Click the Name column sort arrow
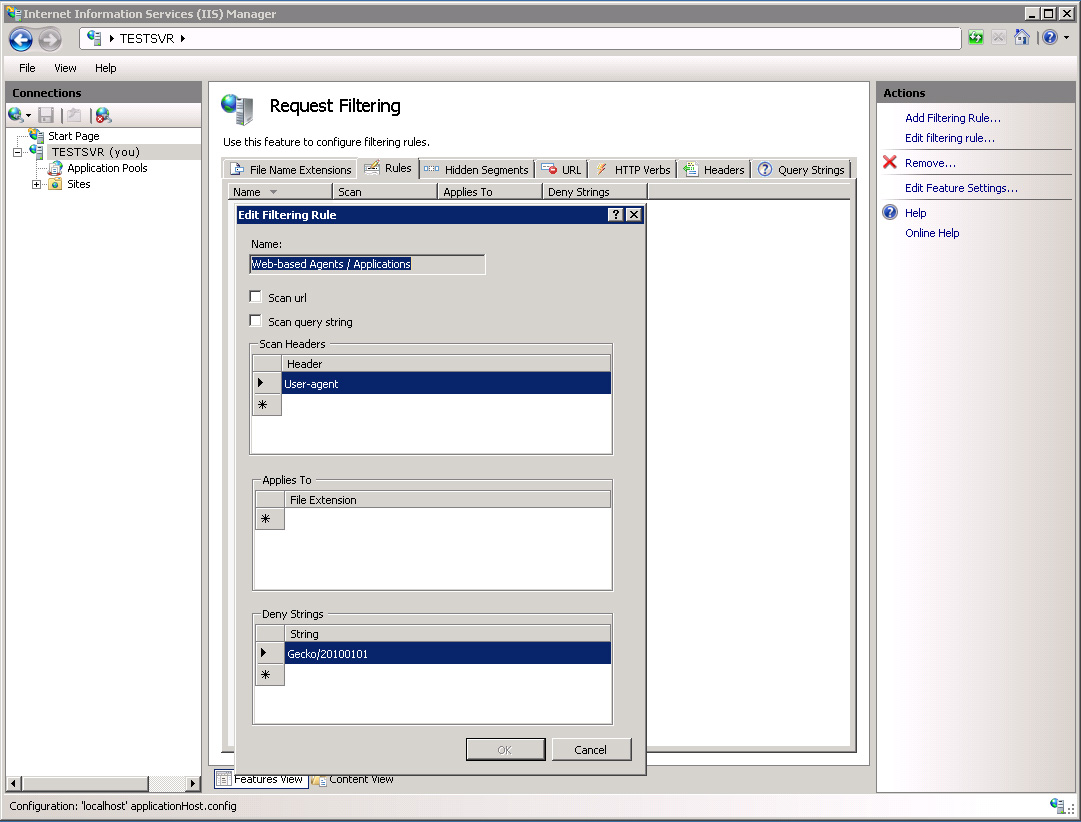Image resolution: width=1081 pixels, height=822 pixels. click(273, 192)
